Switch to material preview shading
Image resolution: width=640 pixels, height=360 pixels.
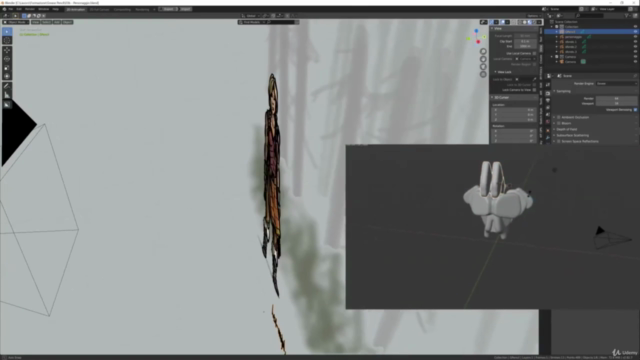pyautogui.click(x=529, y=22)
